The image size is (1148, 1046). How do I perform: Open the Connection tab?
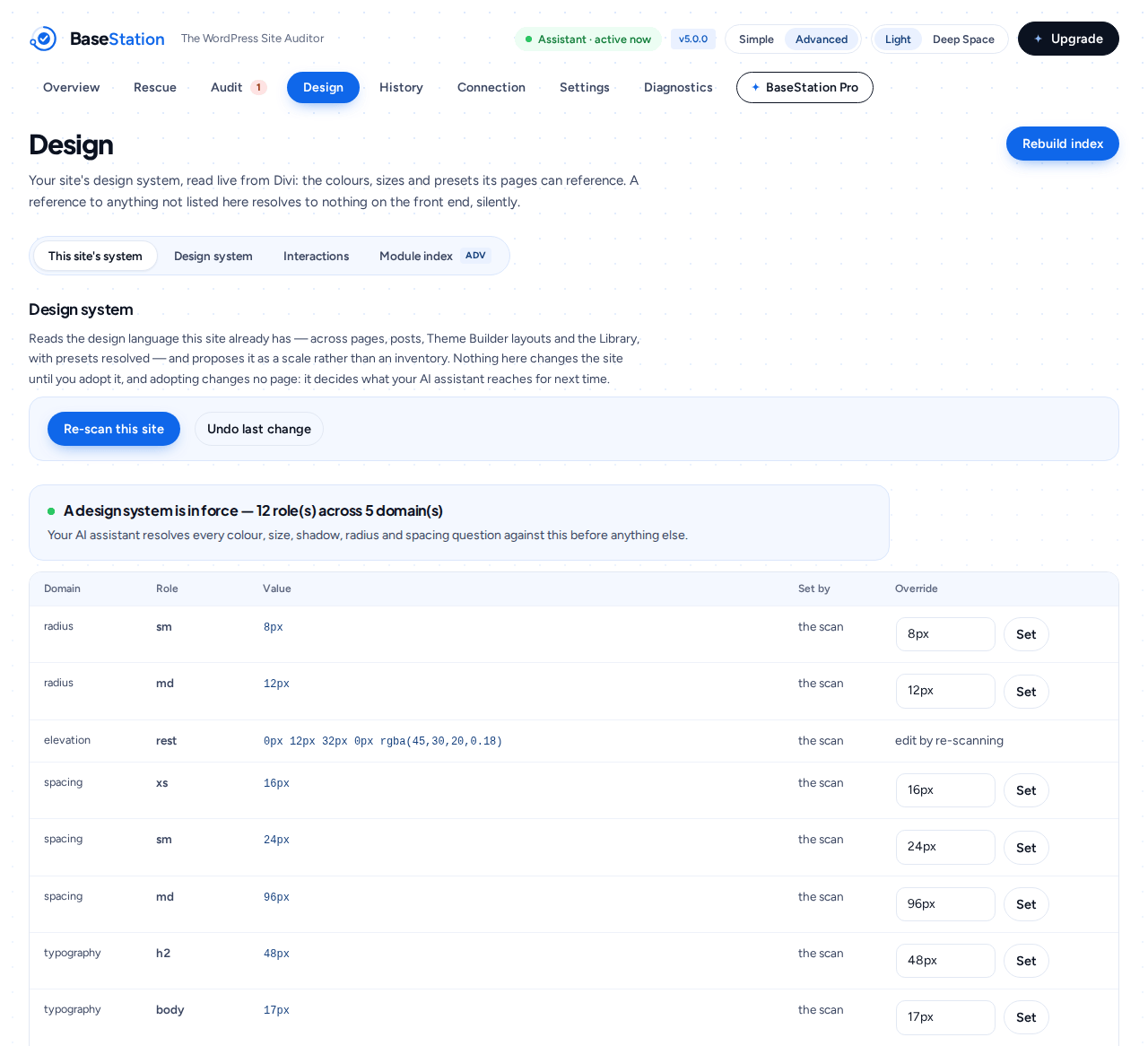pyautogui.click(x=491, y=87)
